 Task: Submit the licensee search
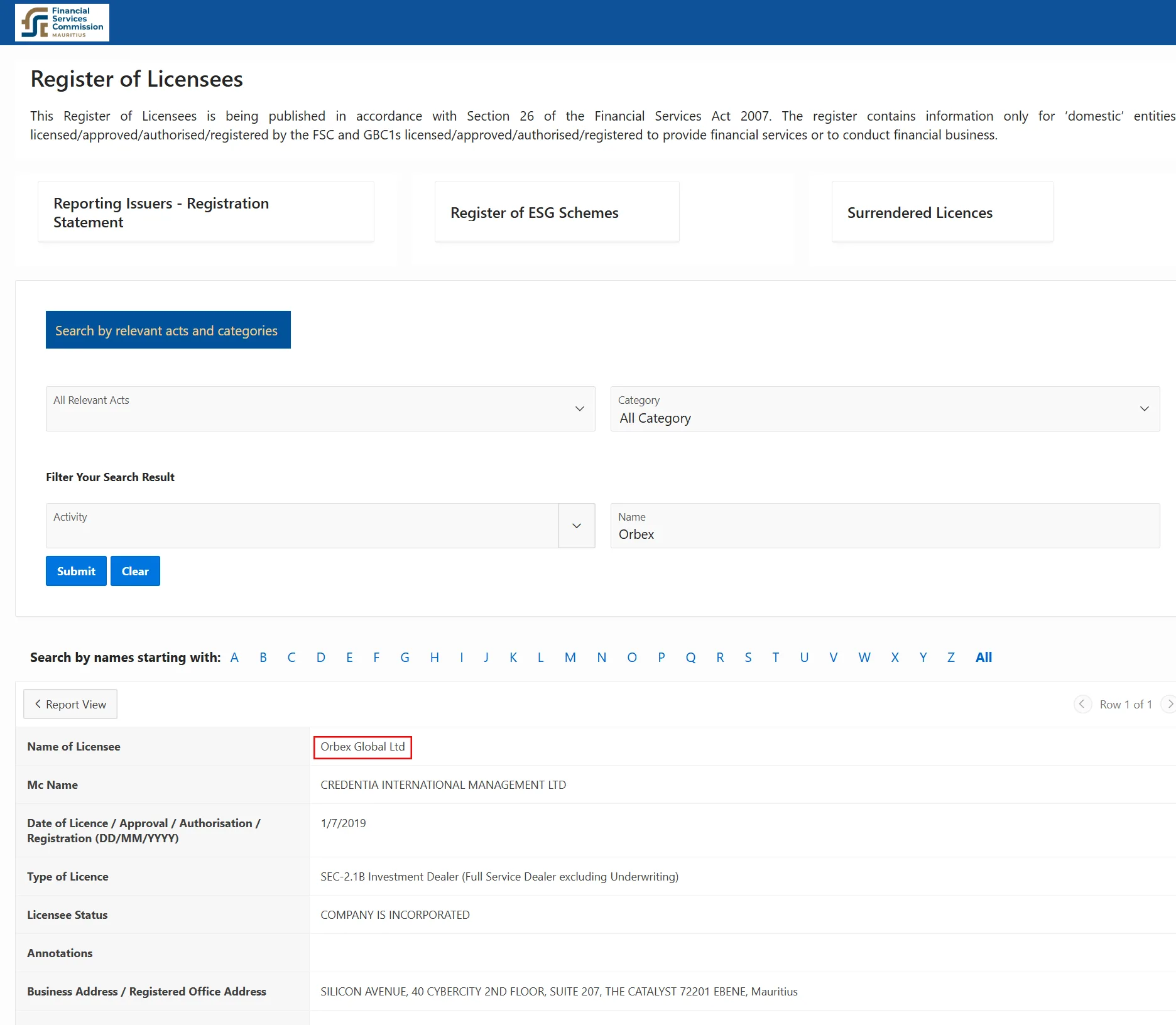point(76,571)
